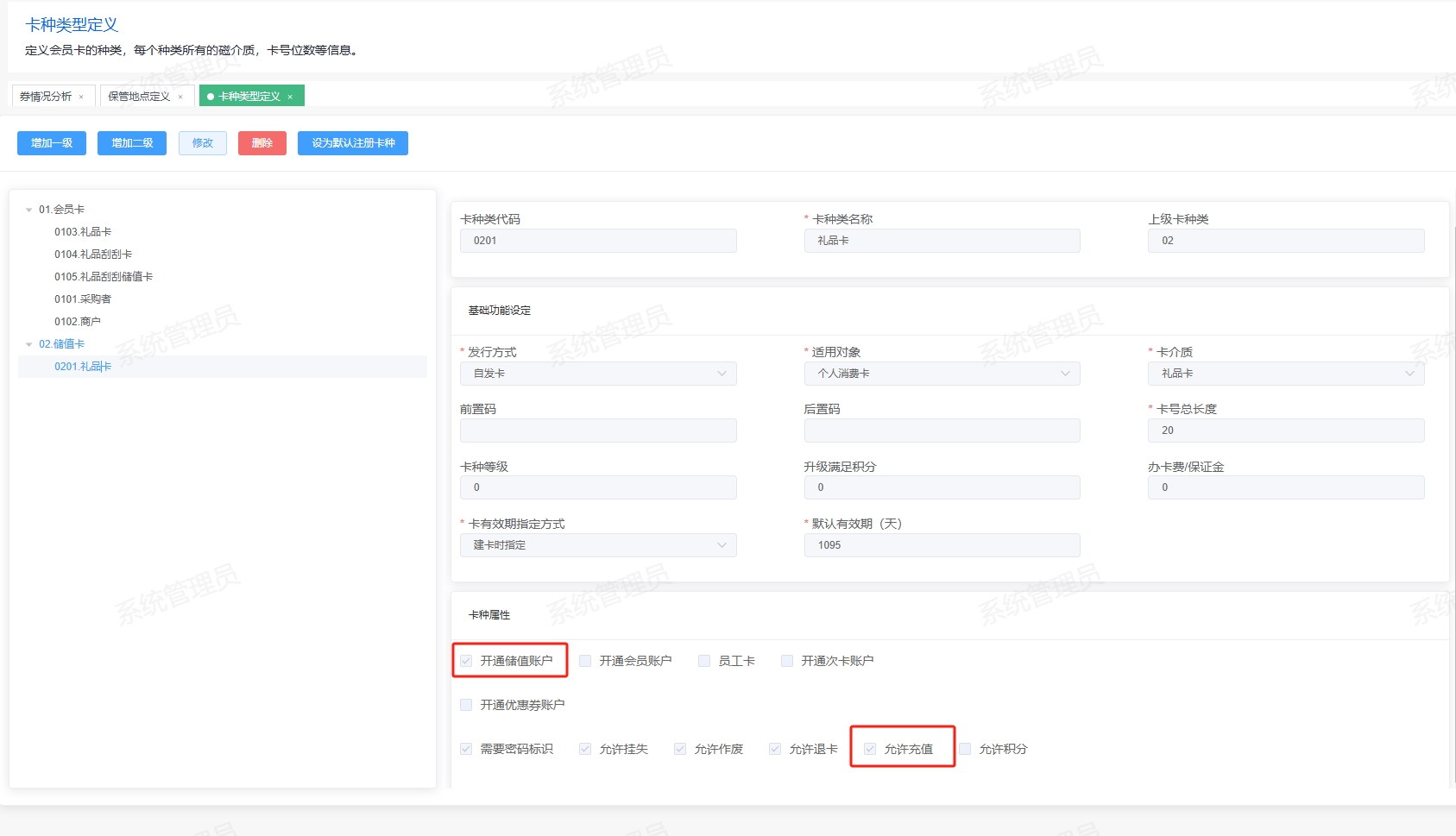
Task: Enable the 开通会员账户 checkbox
Action: point(585,661)
